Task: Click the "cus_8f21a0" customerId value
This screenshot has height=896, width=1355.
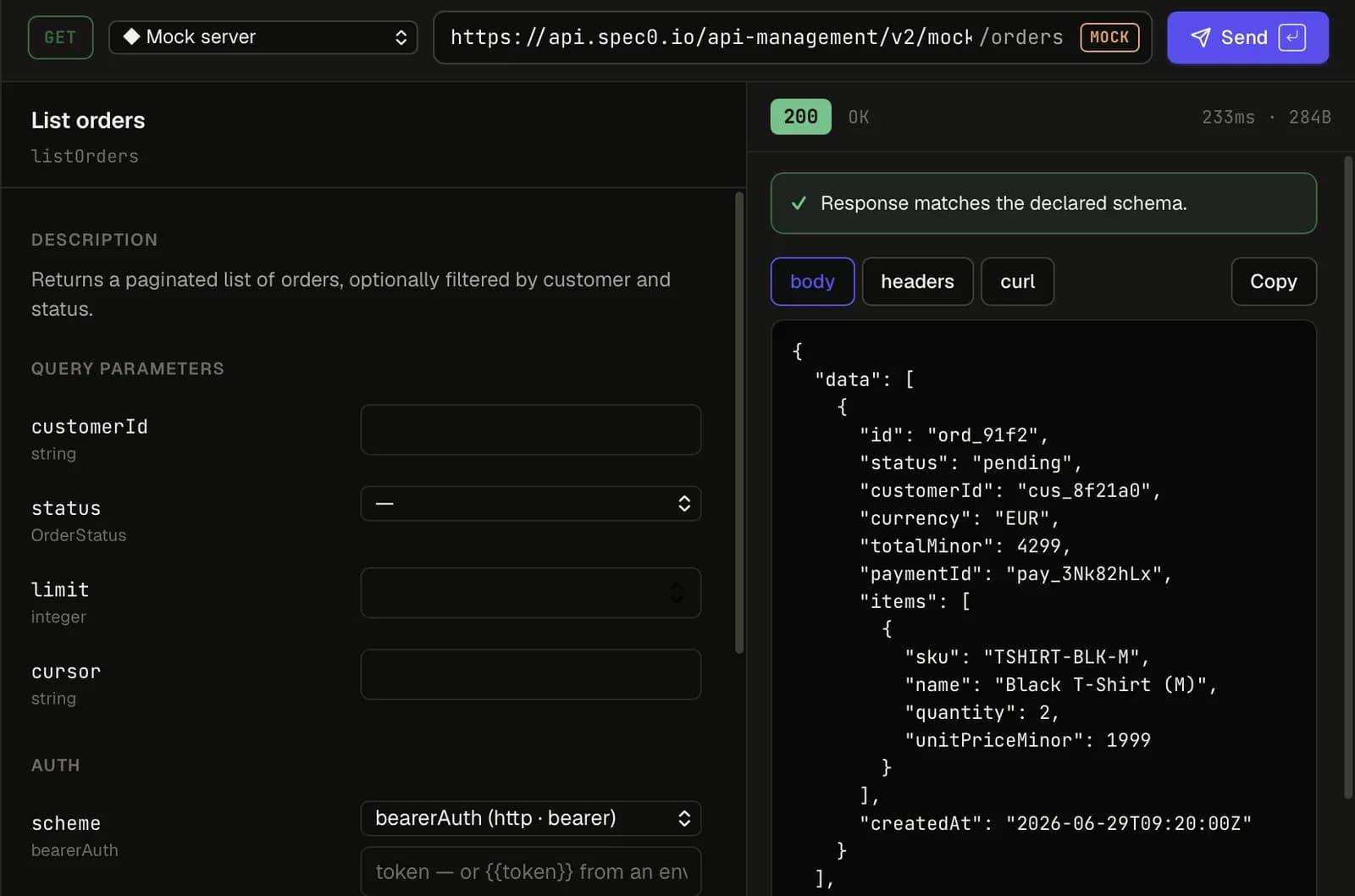Action: tap(1083, 490)
